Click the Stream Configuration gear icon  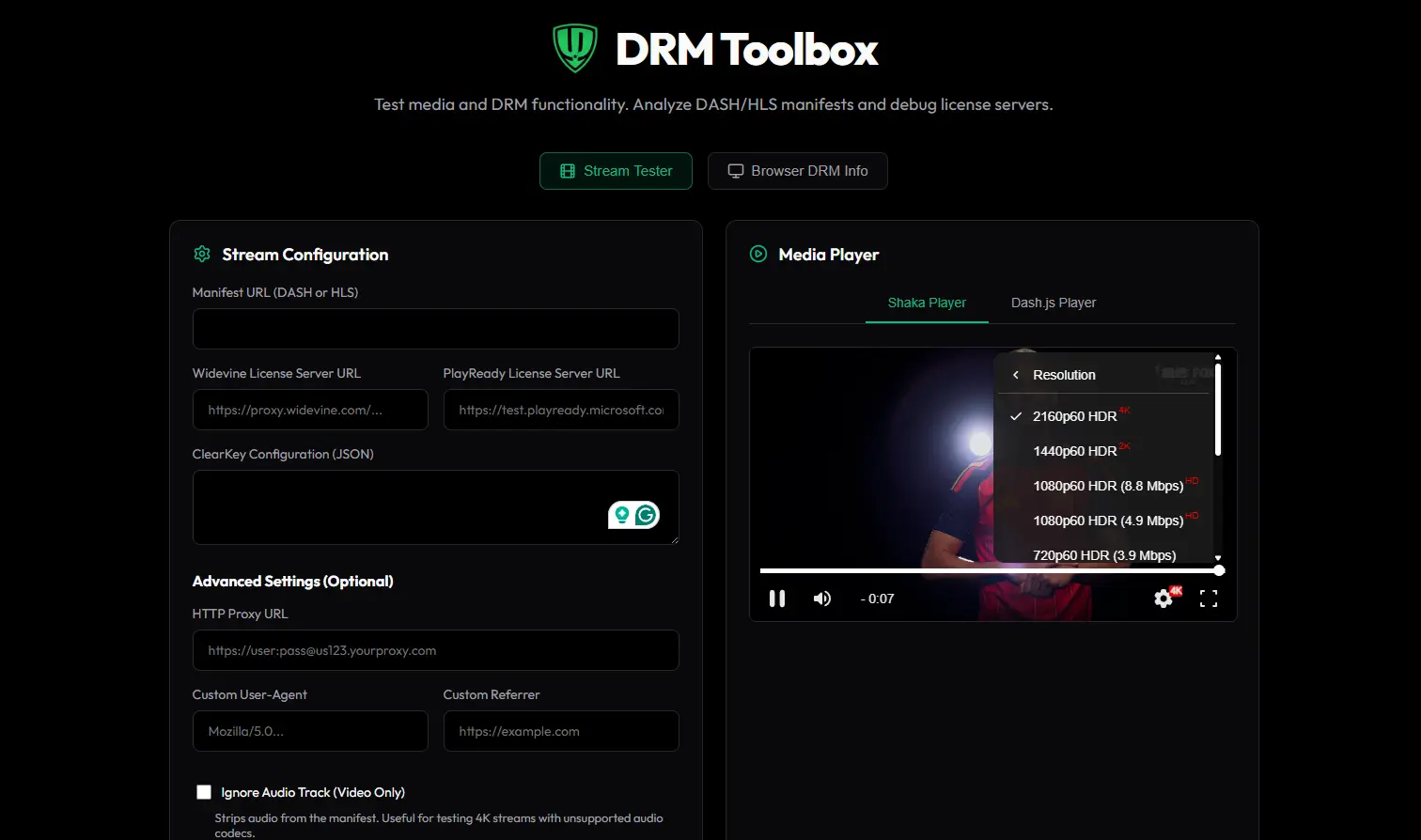(202, 254)
